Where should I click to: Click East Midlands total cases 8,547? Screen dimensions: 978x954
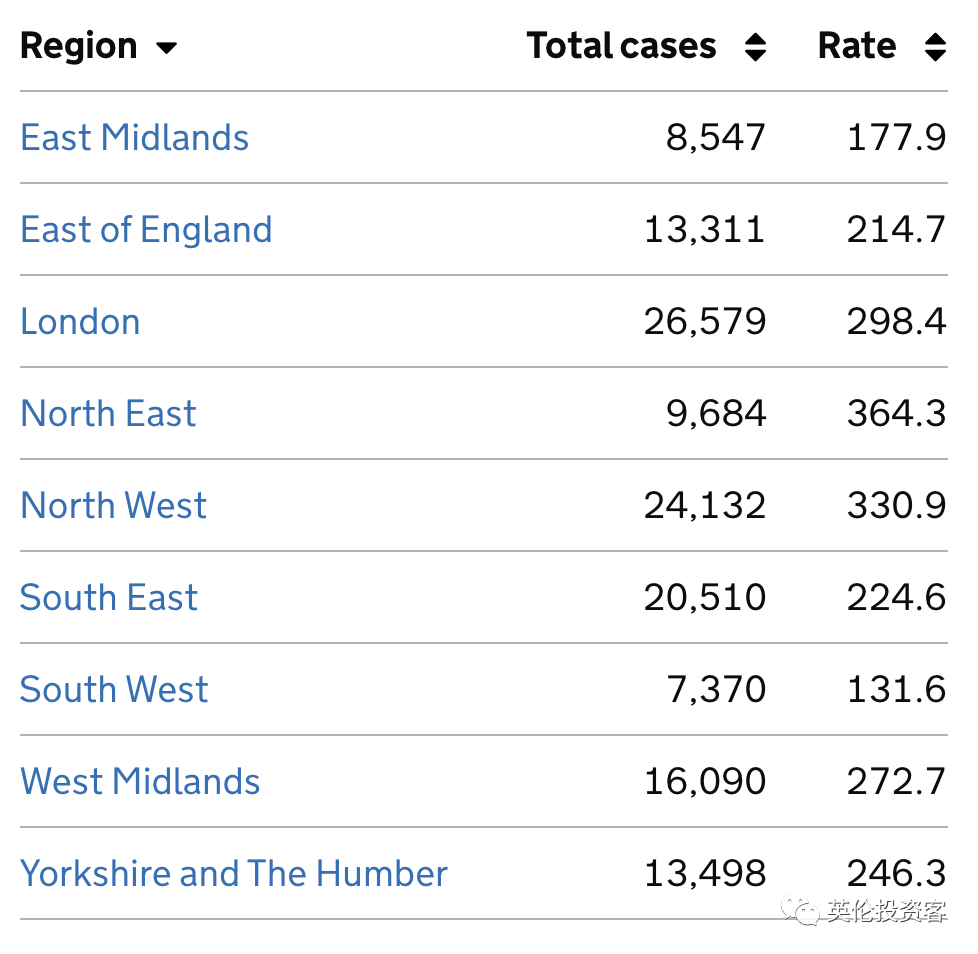[716, 138]
